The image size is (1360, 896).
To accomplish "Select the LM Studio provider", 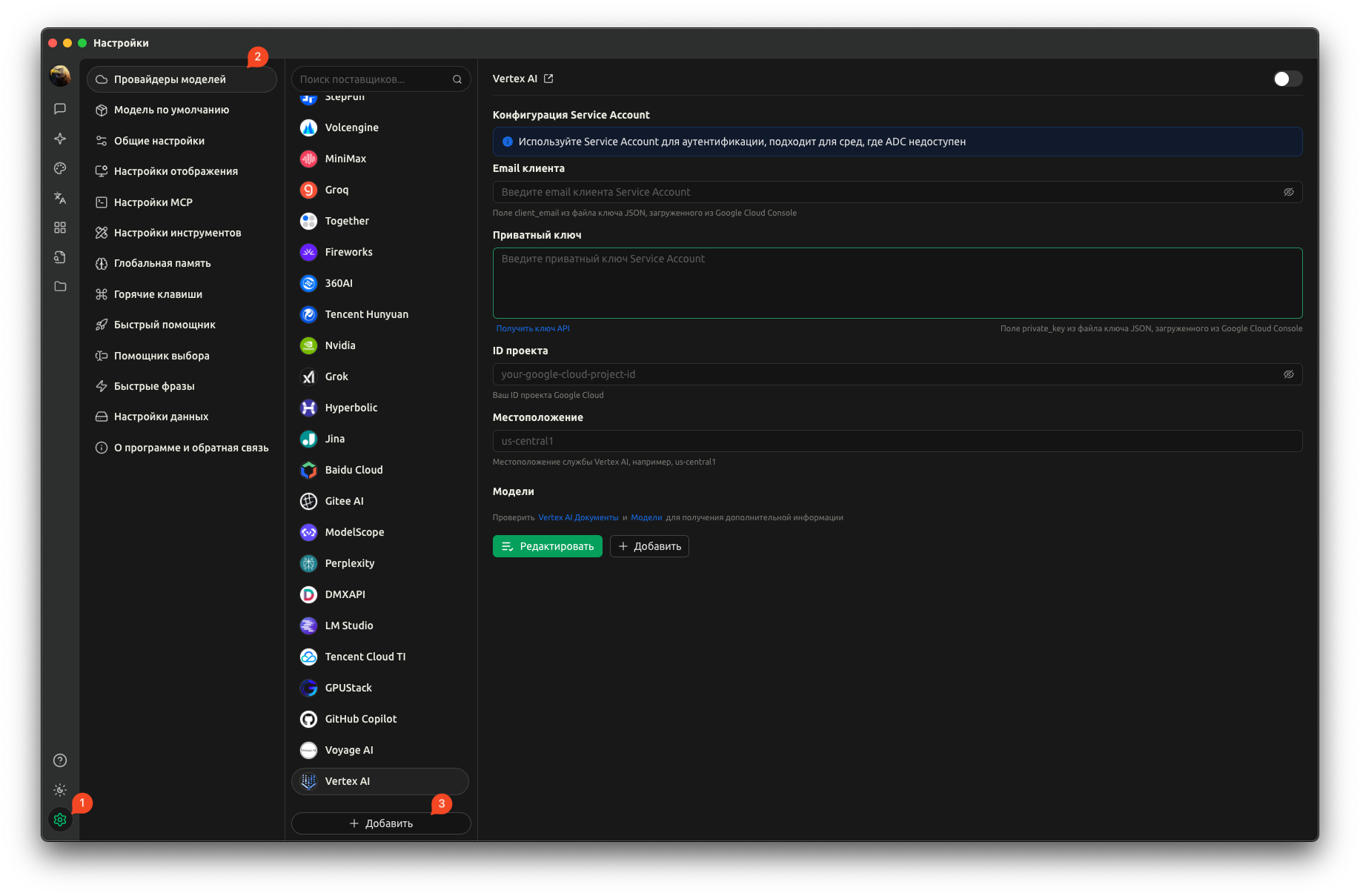I will (380, 625).
